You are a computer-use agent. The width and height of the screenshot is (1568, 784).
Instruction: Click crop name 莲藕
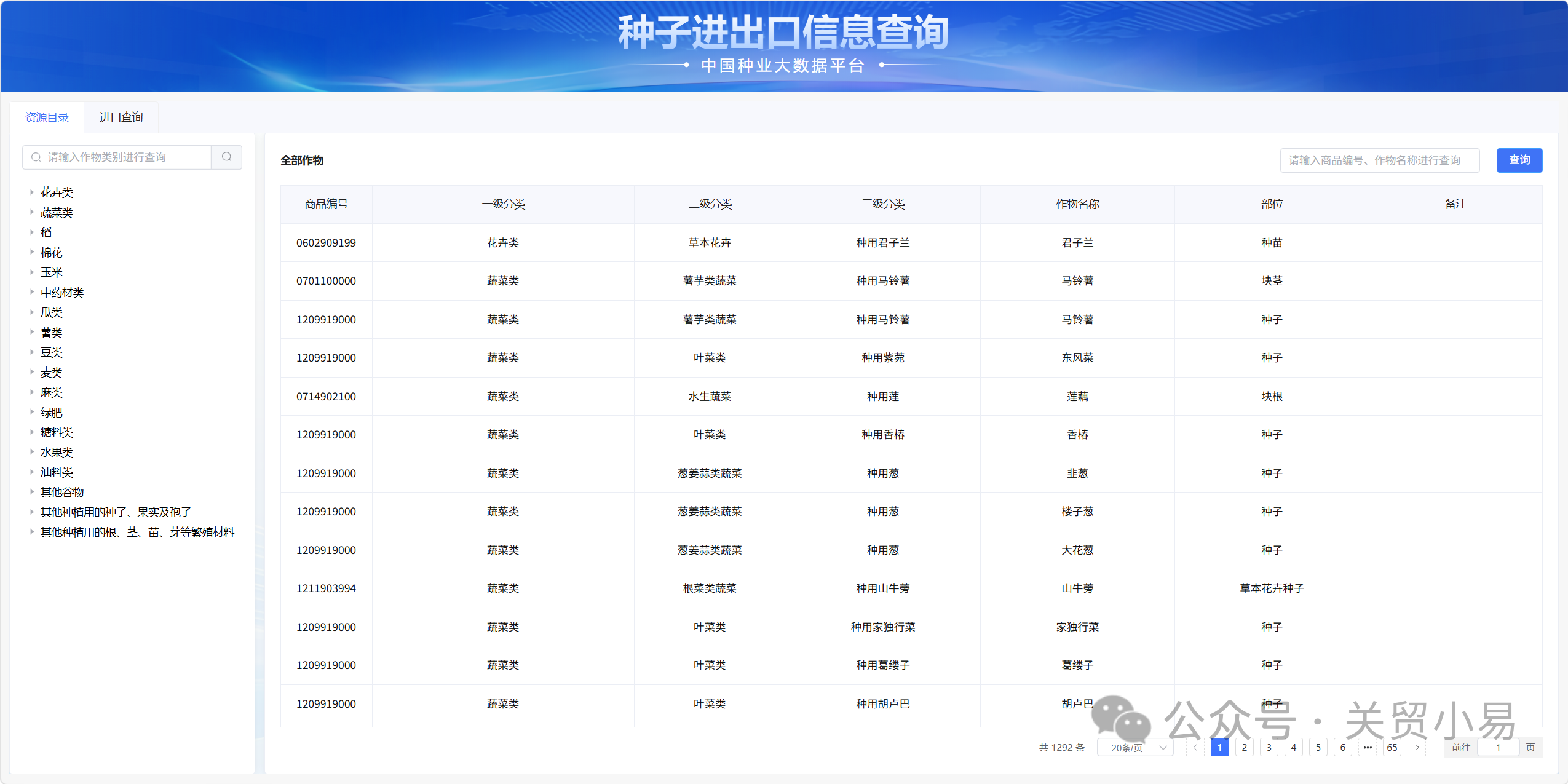[x=1077, y=397]
